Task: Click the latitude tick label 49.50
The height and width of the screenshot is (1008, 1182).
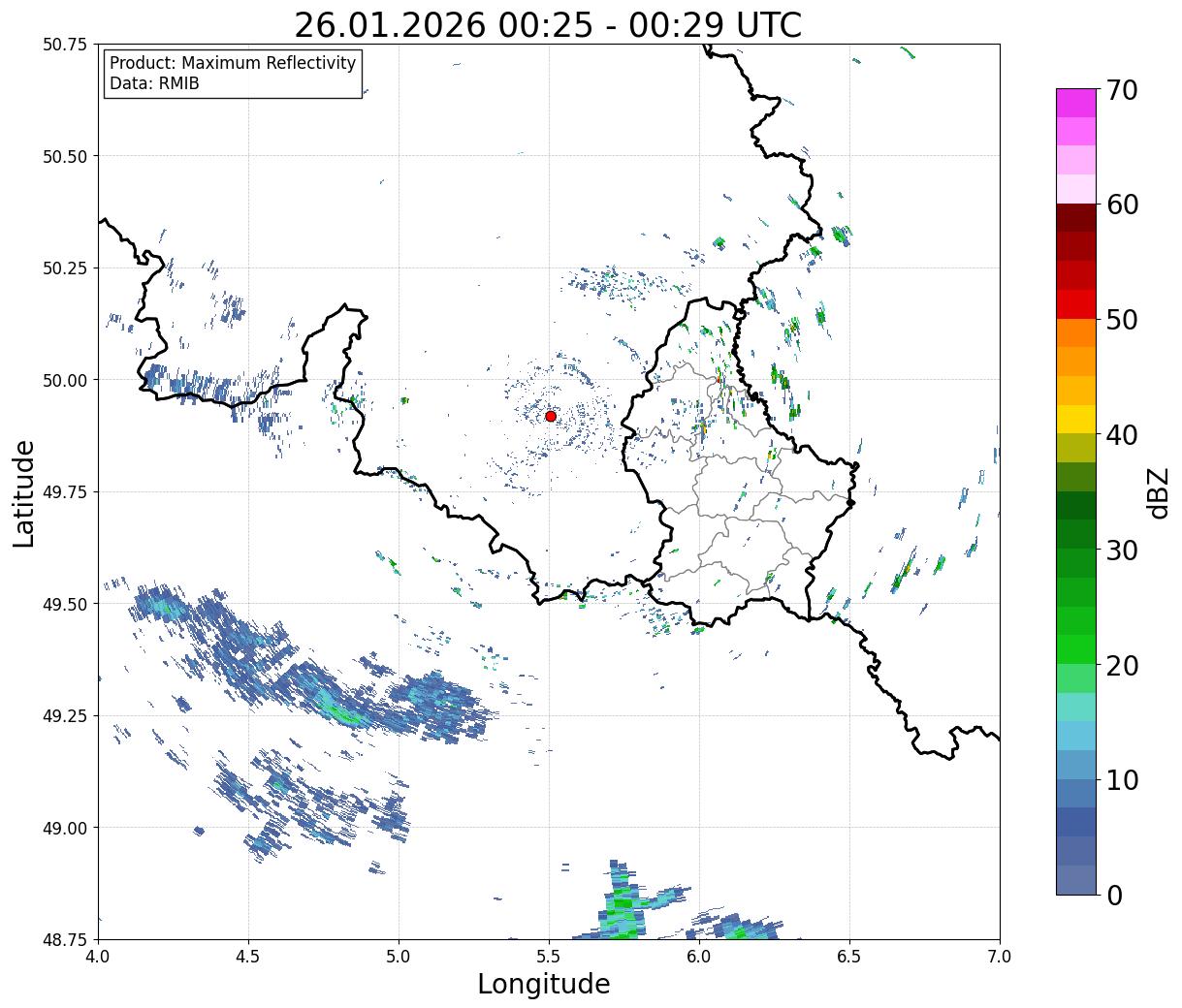Action: (65, 604)
